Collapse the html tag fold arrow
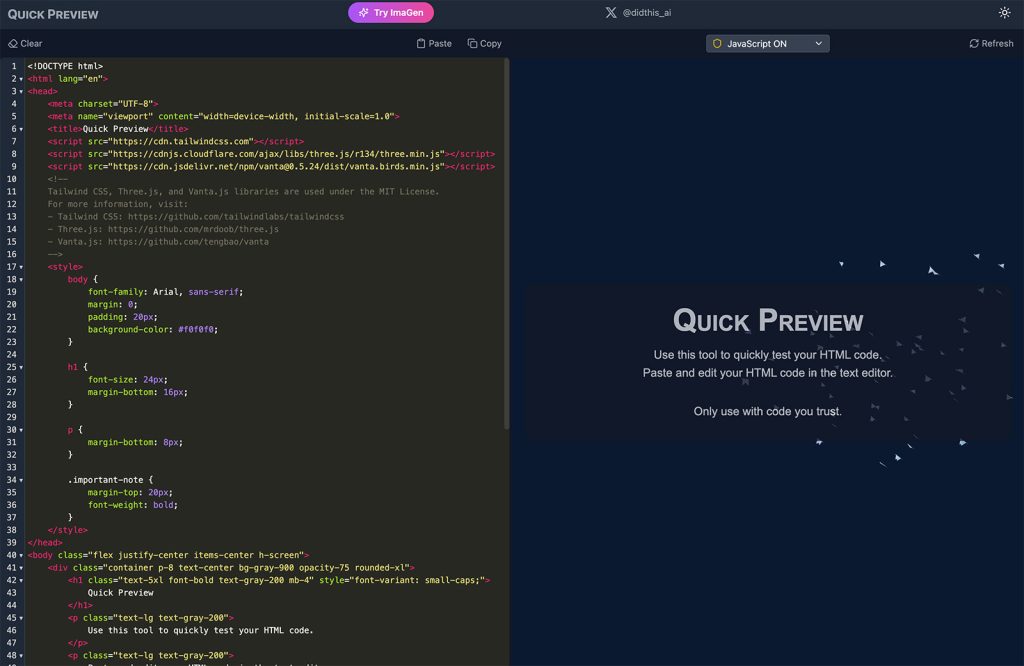 click(21, 79)
